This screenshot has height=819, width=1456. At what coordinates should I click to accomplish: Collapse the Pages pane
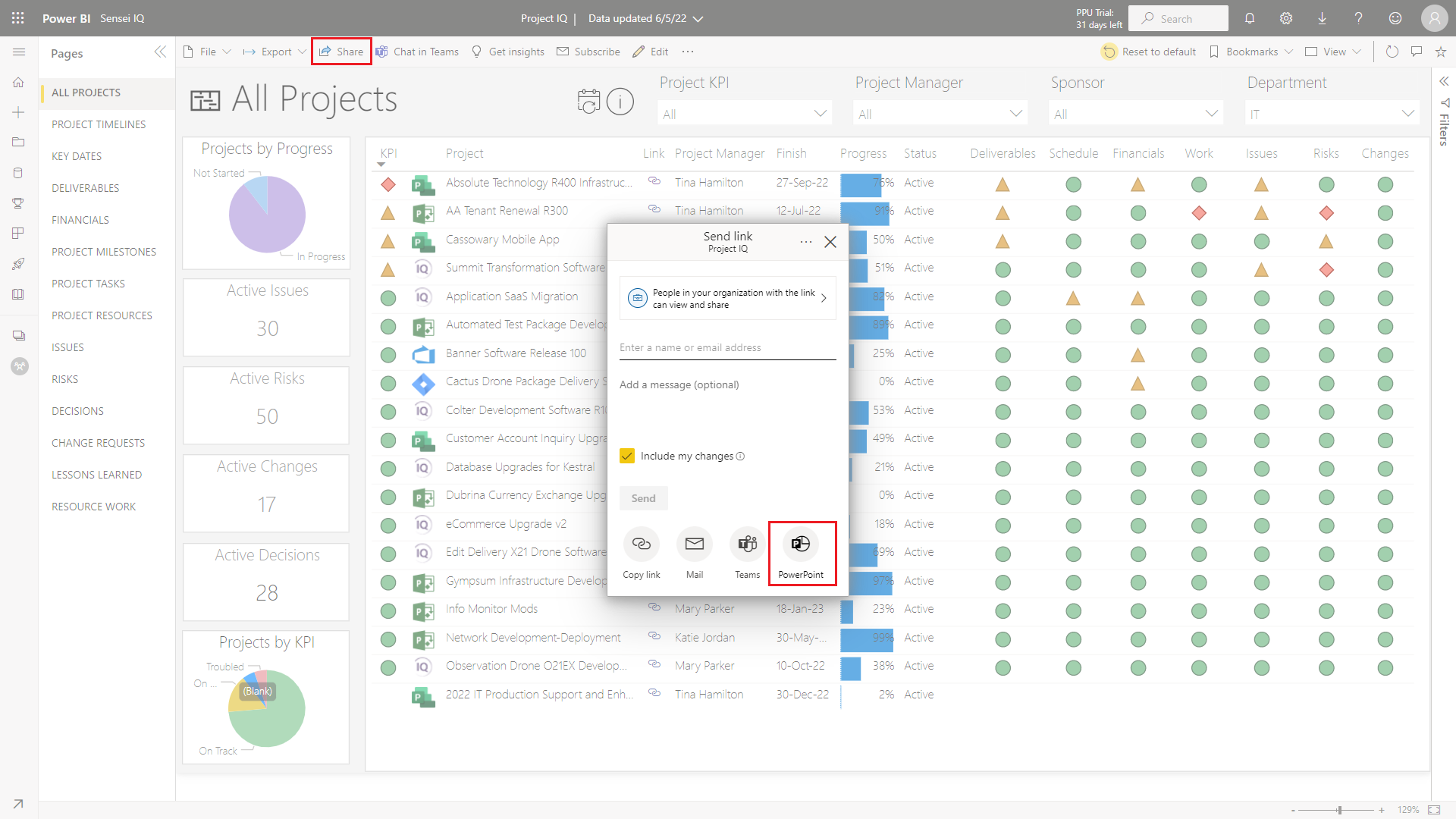(x=160, y=52)
